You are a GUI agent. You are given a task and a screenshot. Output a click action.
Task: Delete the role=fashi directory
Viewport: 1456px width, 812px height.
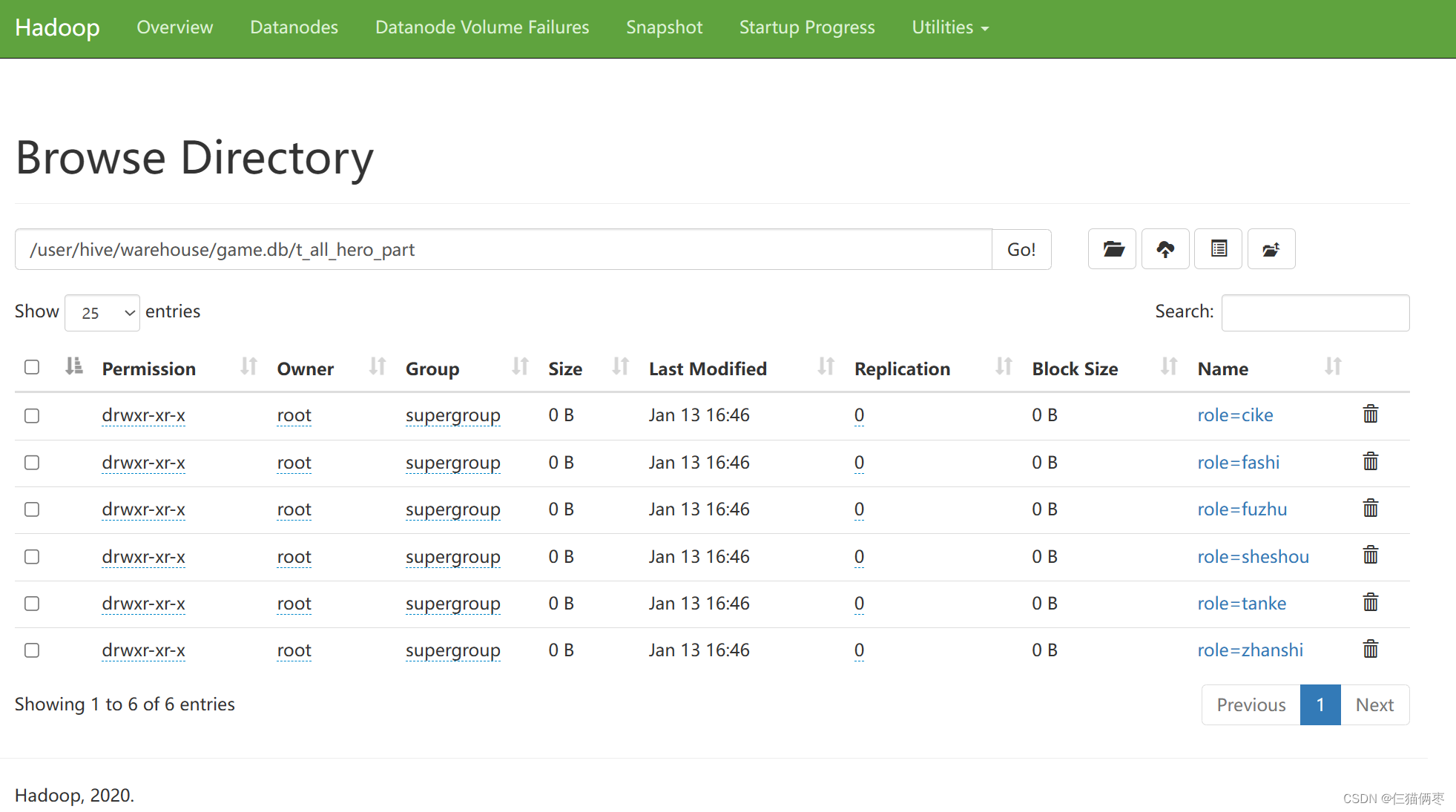tap(1370, 462)
